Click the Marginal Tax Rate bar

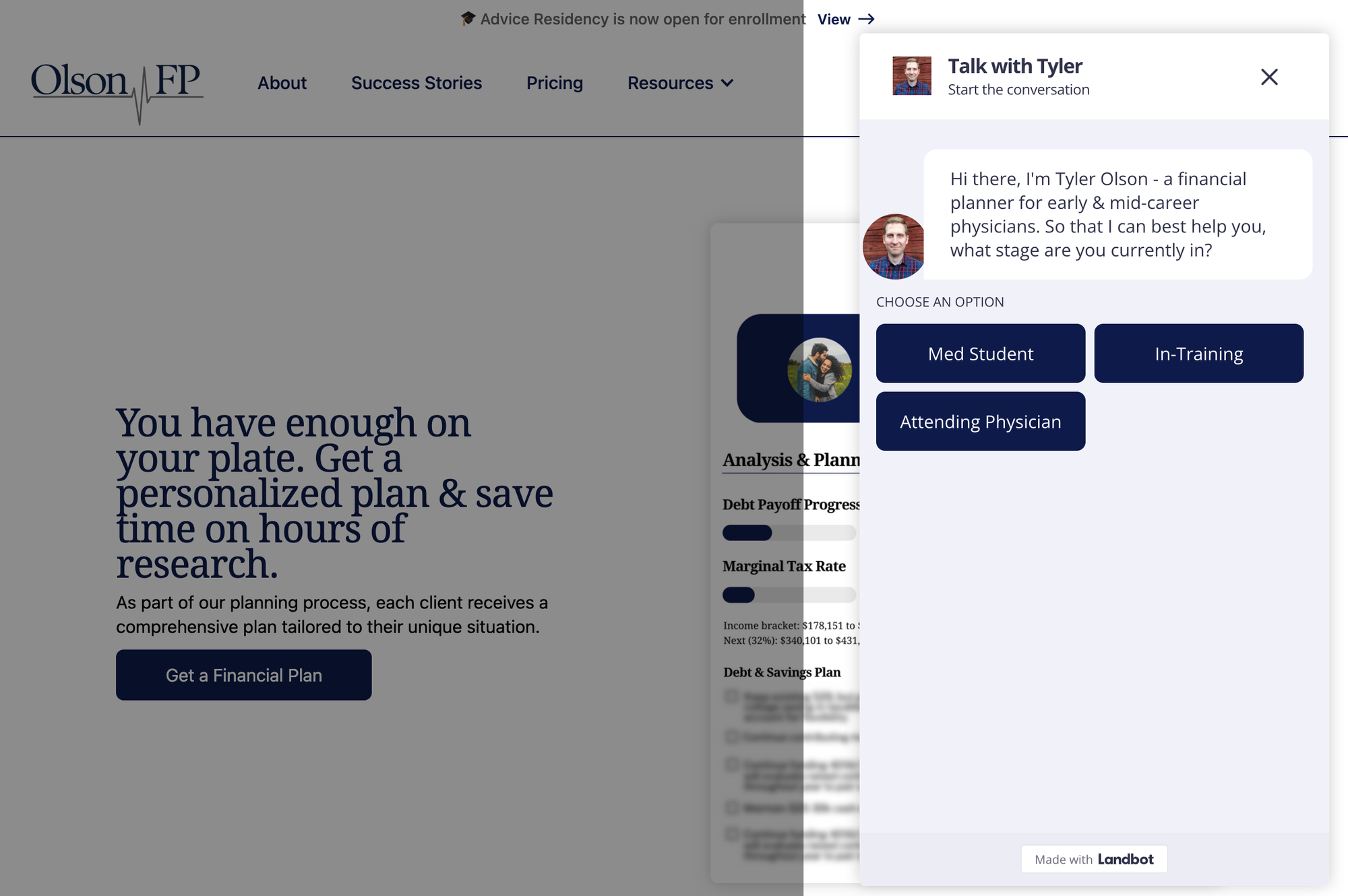click(789, 595)
